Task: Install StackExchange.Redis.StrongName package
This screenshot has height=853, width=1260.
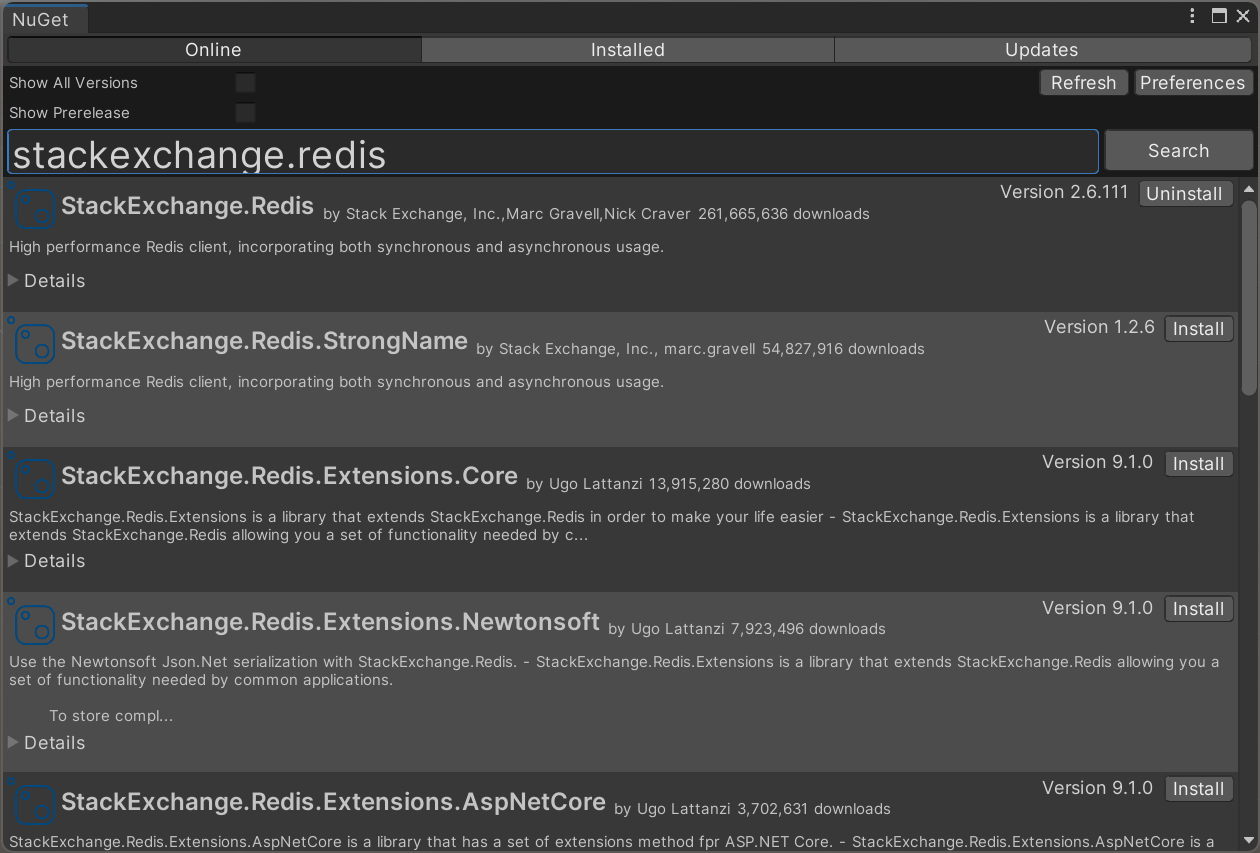Action: pos(1199,329)
